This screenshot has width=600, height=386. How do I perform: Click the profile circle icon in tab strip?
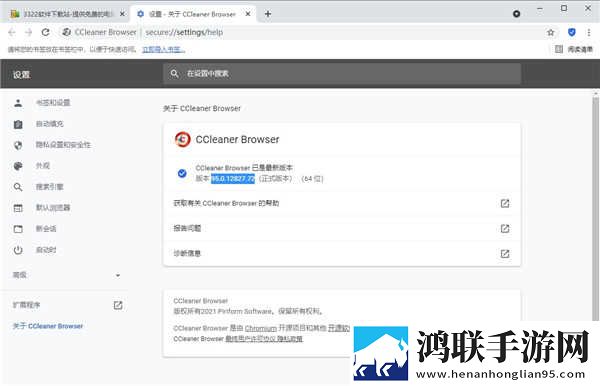tap(517, 14)
